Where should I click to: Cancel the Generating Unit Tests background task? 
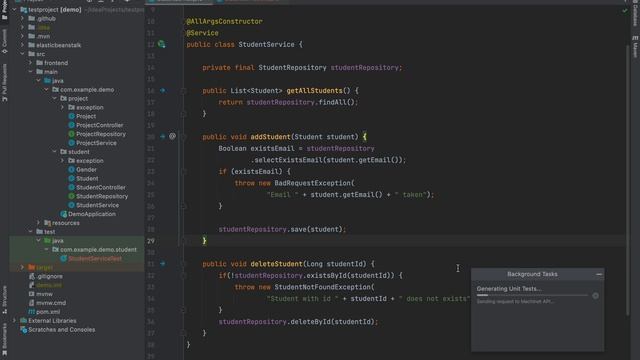coord(596,296)
